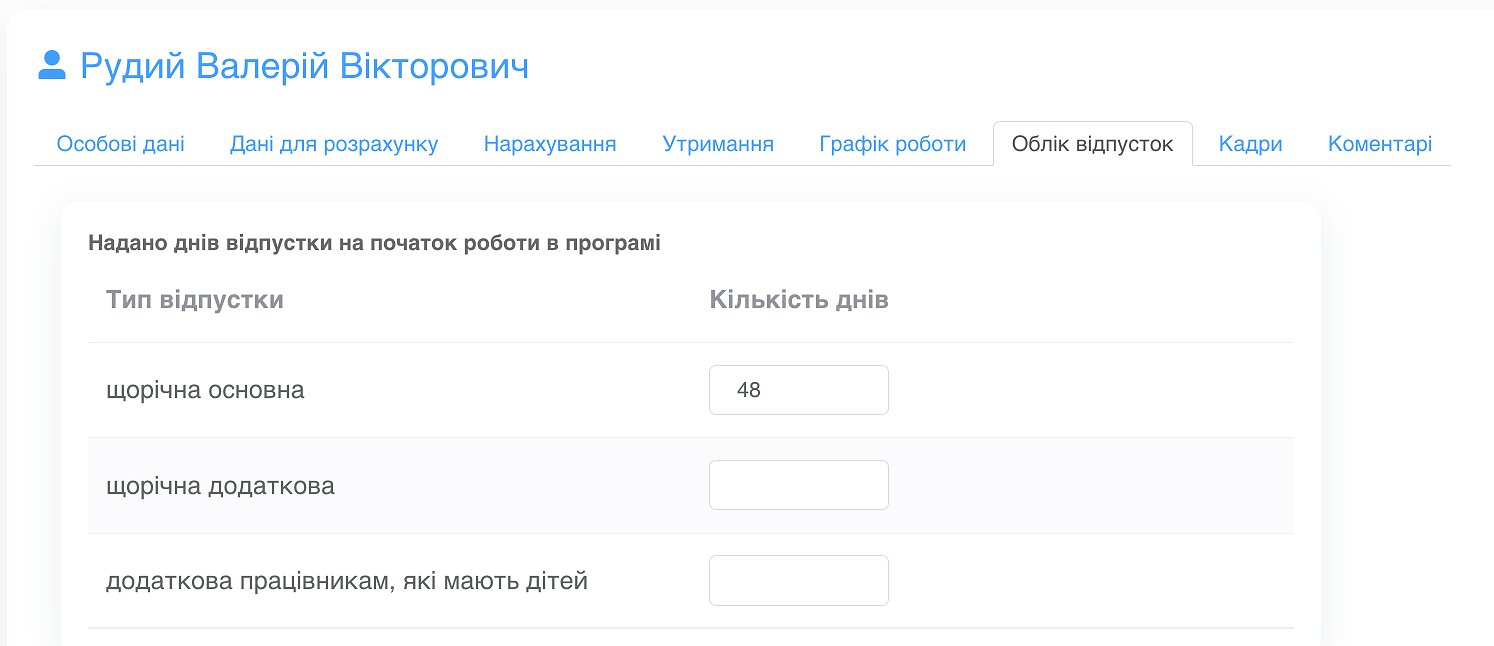The width and height of the screenshot is (1494, 646).
Task: Switch to the Коментарі tab
Action: tap(1380, 144)
